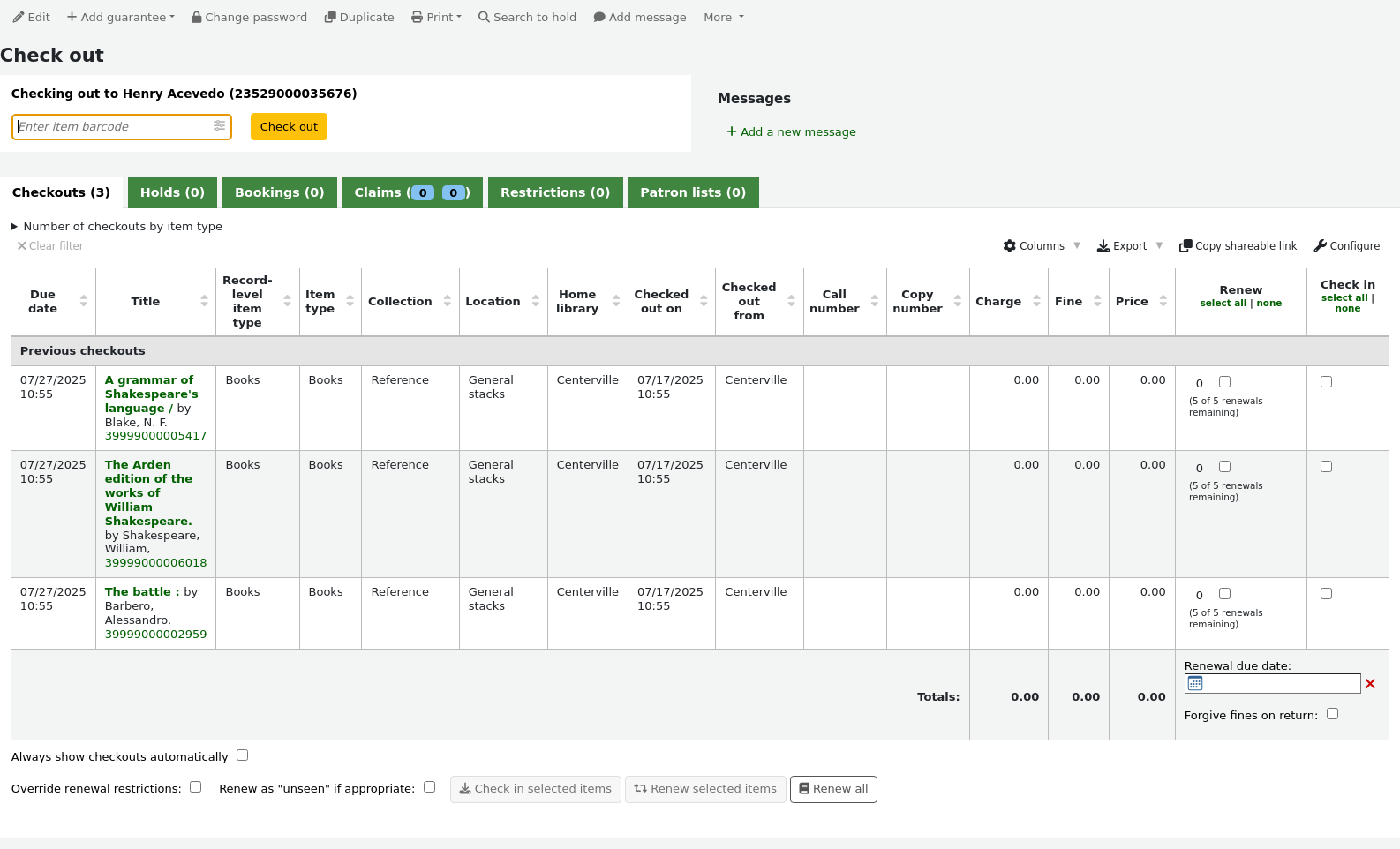Enable Override renewal restrictions
The height and width of the screenshot is (849, 1400).
195,787
